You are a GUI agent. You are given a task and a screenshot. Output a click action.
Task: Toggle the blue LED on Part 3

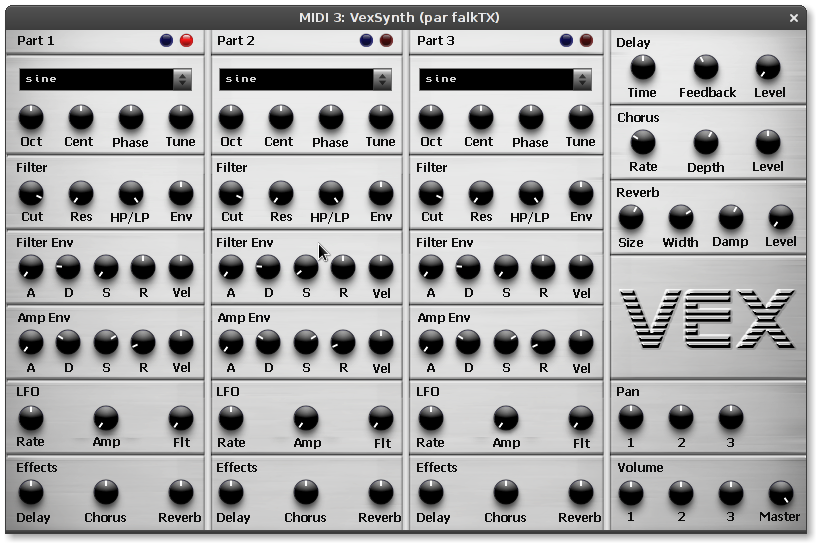(566, 41)
